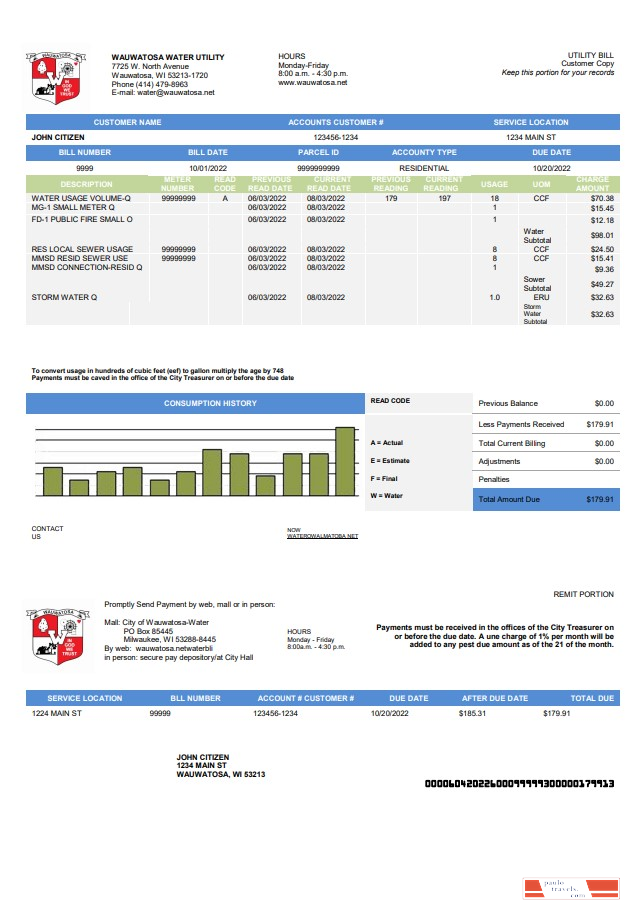The width and height of the screenshot is (644, 914).
Task: Click current reading value 197
Action: coord(445,198)
